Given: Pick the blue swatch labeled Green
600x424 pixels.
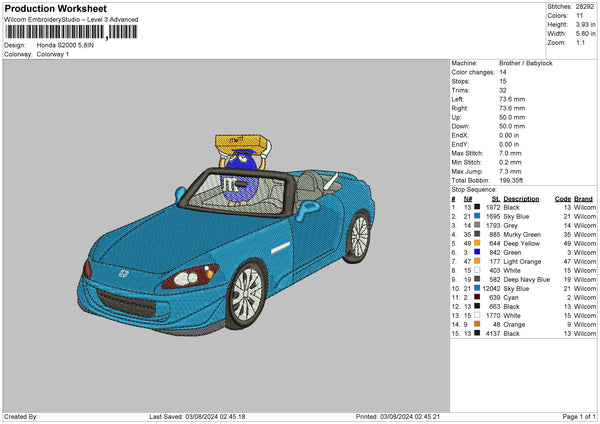Looking at the screenshot, I should [x=477, y=252].
